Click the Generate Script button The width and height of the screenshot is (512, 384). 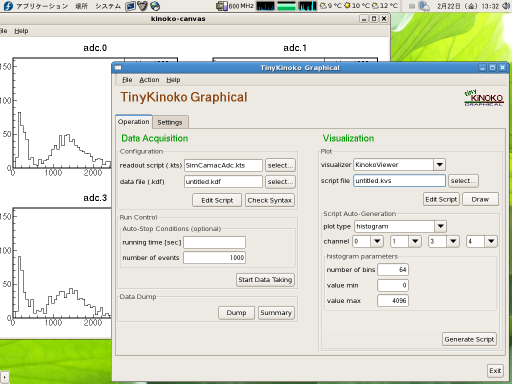click(x=469, y=339)
